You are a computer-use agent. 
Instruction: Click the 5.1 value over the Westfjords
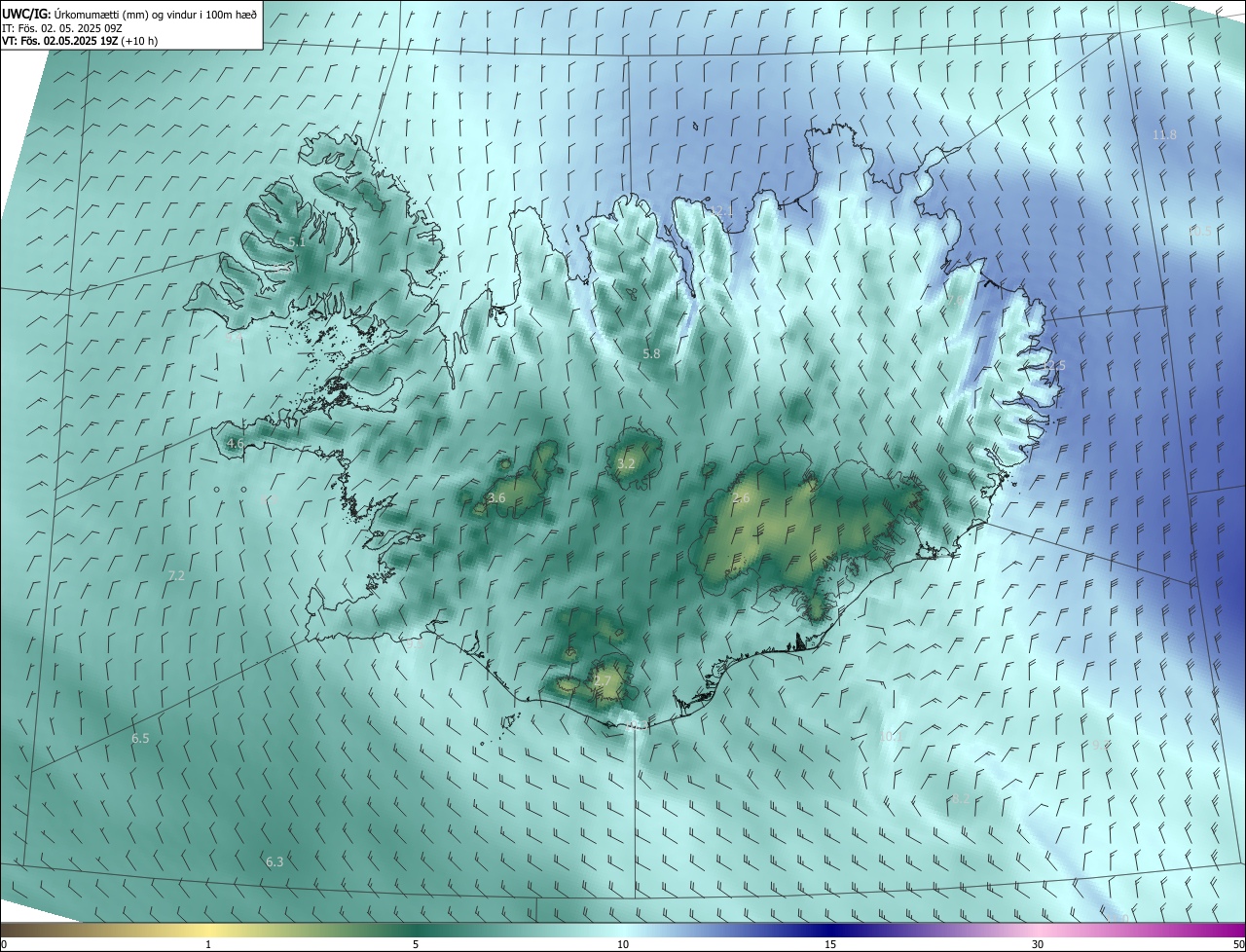tap(297, 242)
